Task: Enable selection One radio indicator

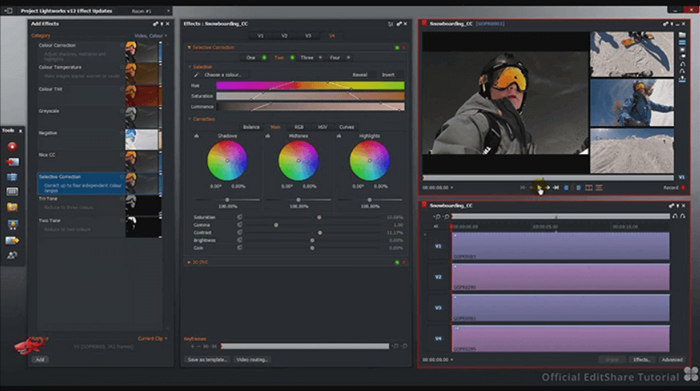Action: 264,58
